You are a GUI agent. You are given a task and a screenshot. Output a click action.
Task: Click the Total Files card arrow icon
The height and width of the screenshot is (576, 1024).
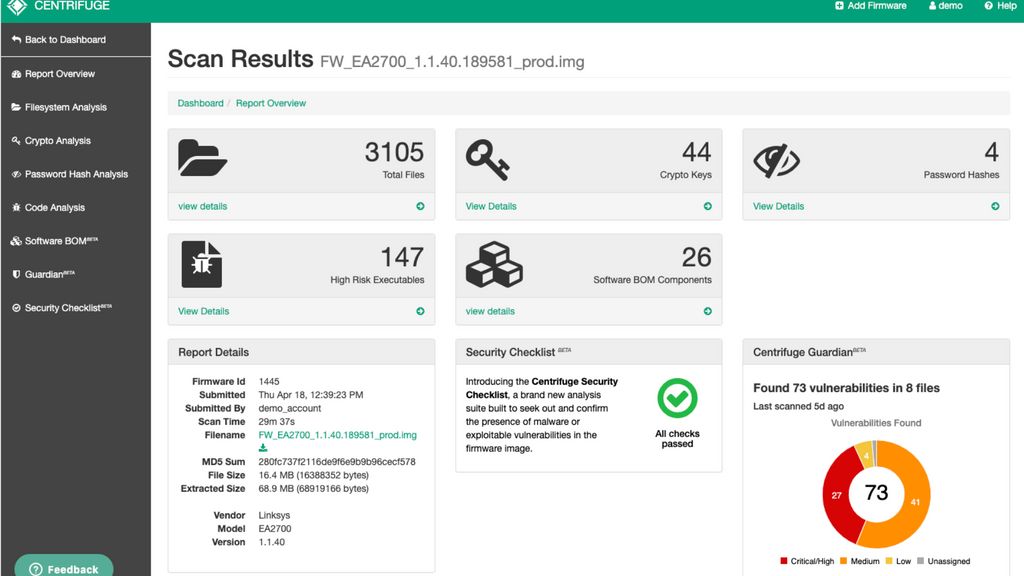421,206
